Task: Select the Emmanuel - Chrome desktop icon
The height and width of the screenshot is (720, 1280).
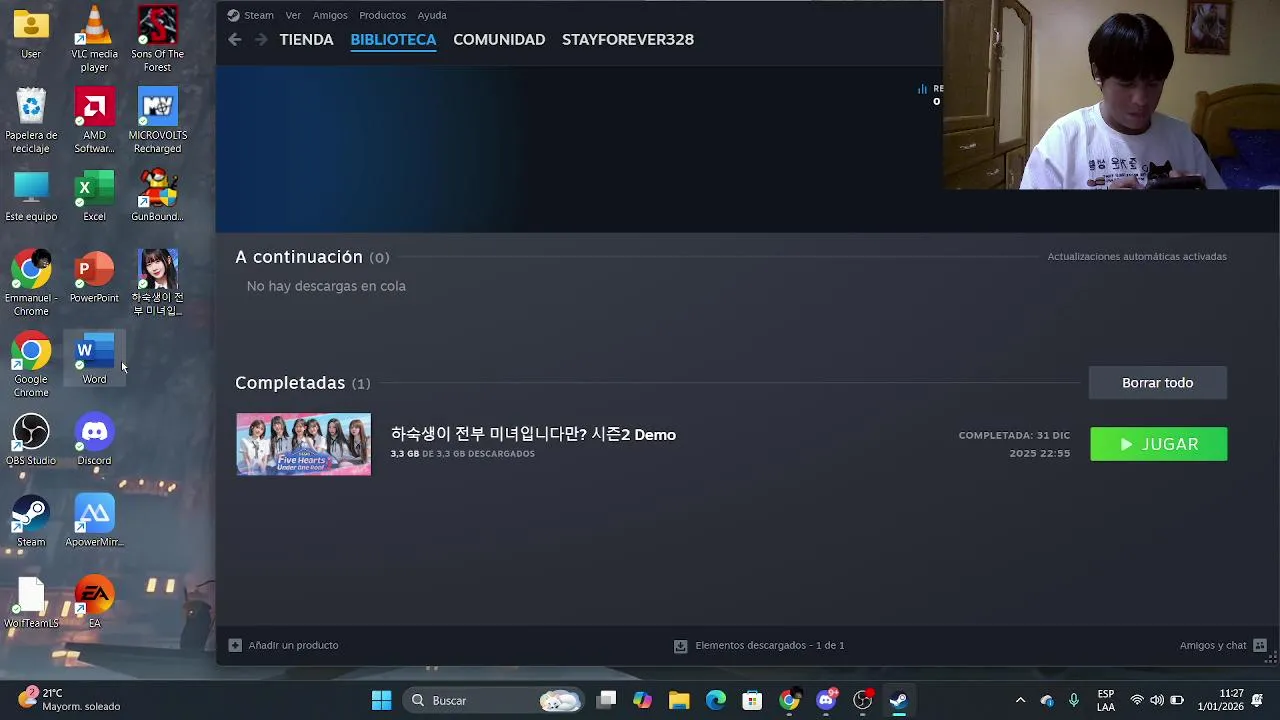Action: click(31, 284)
